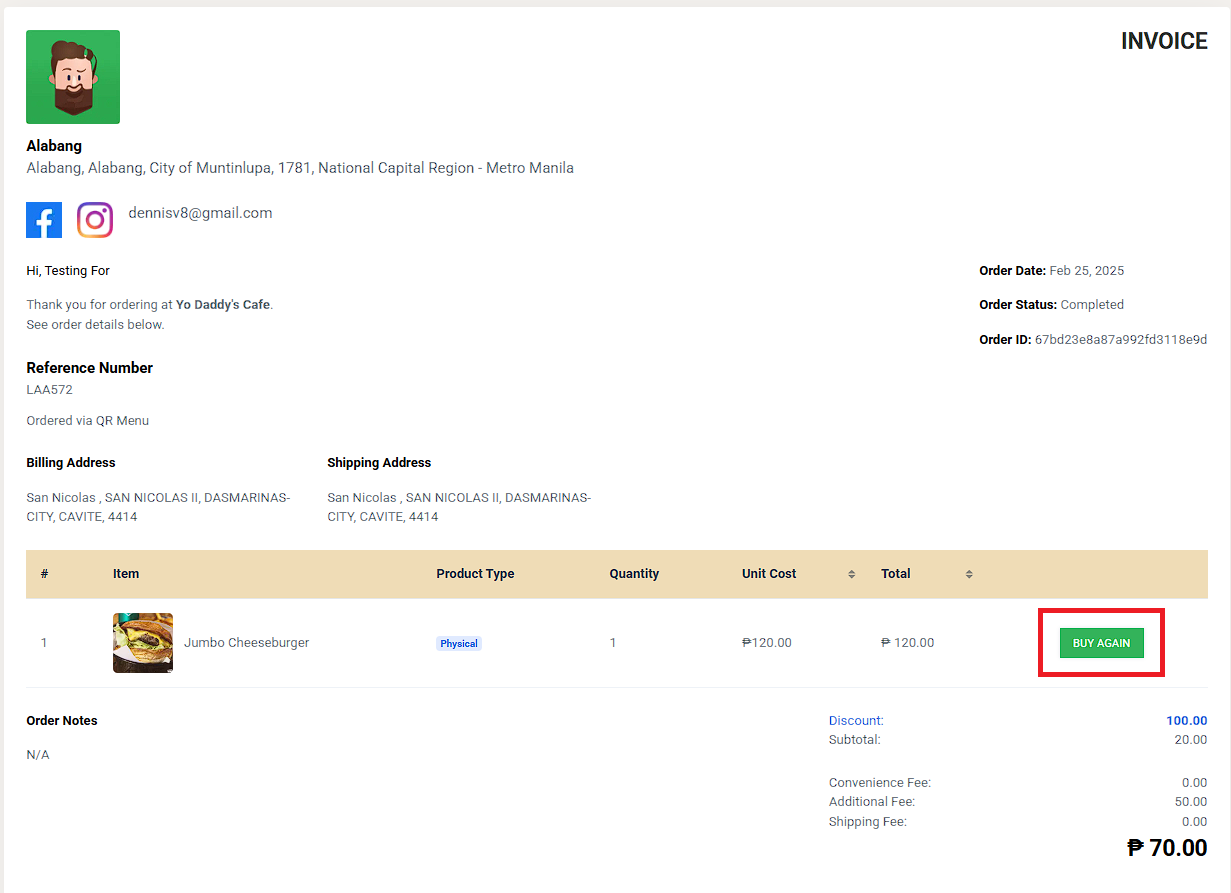Click the dennisv8@gmail.com email
The height and width of the screenshot is (893, 1231).
[x=200, y=213]
